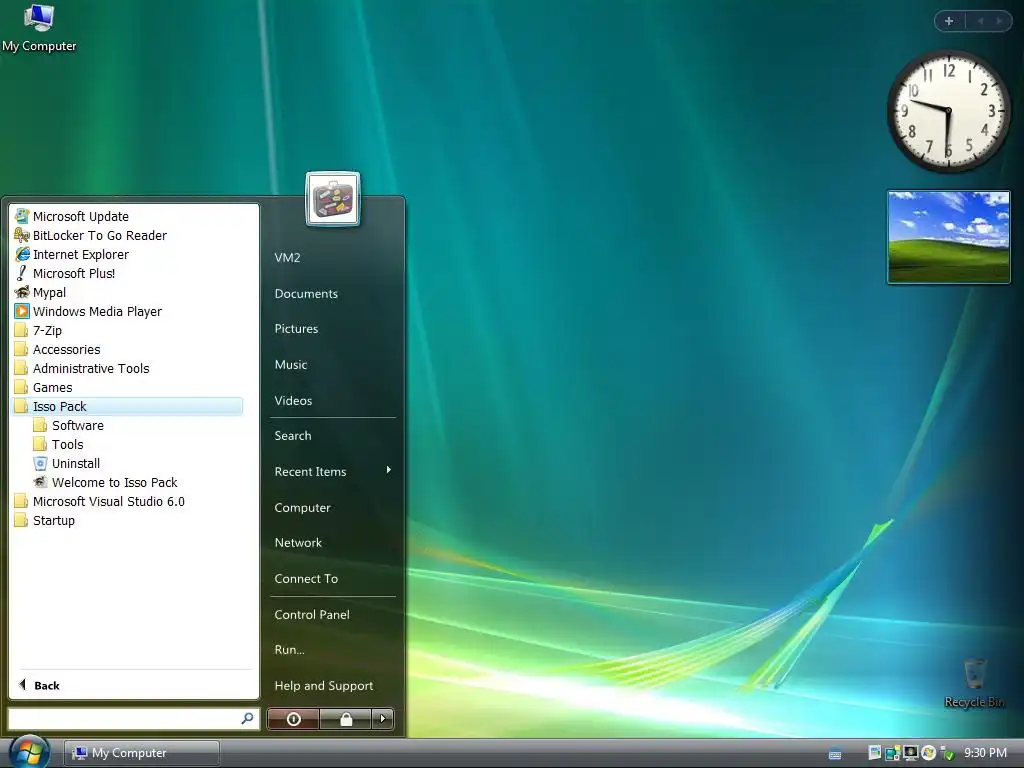Click the Start menu search box
Image resolution: width=1024 pixels, height=768 pixels.
(134, 718)
